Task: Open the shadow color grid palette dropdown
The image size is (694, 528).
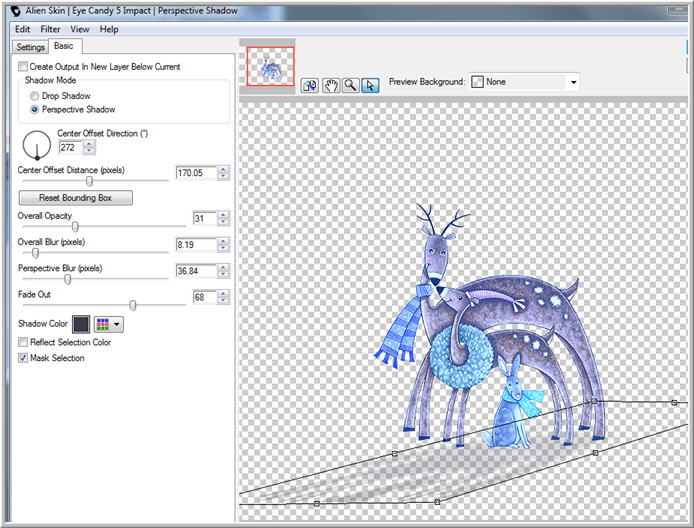Action: [x=108, y=324]
